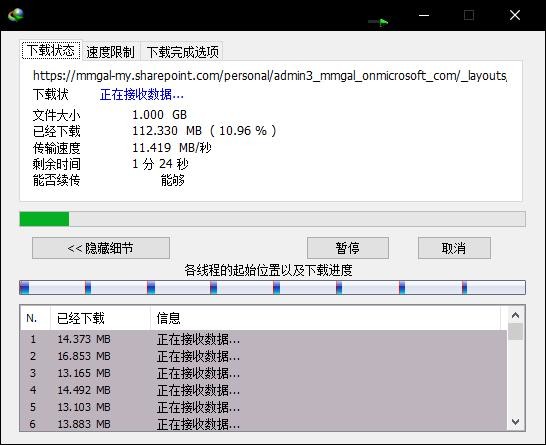Select thread row 6 with 13.883 MB

(263, 424)
